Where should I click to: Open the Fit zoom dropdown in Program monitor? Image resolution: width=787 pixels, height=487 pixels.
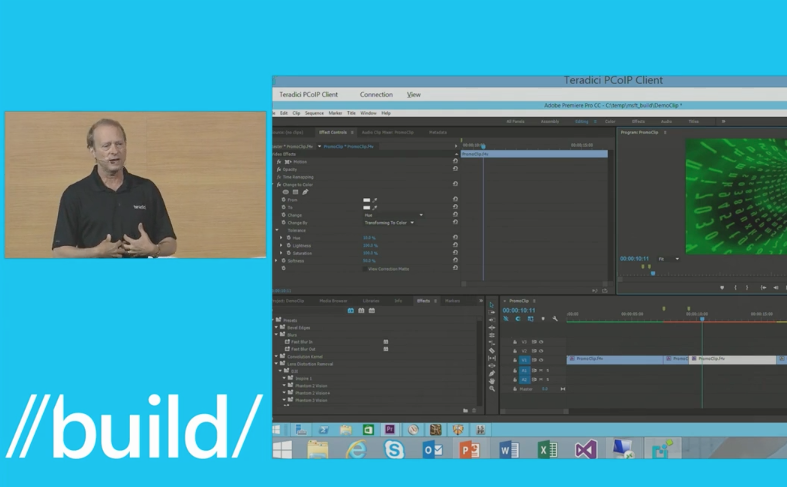pyautogui.click(x=668, y=259)
